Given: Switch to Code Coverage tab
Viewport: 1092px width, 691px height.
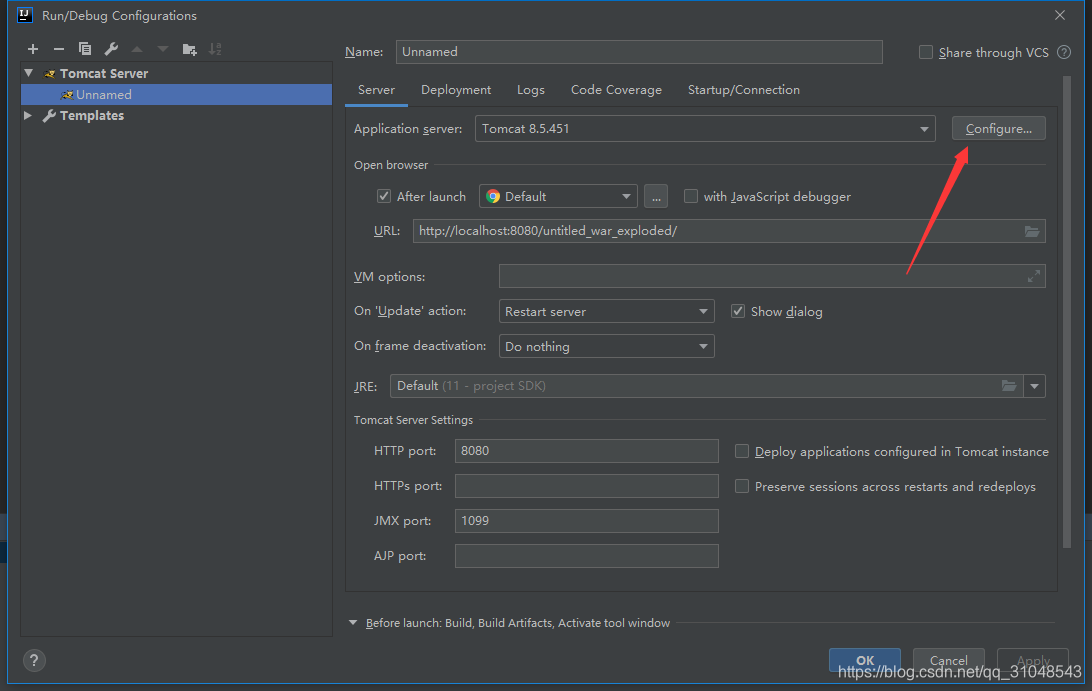Looking at the screenshot, I should [x=616, y=90].
